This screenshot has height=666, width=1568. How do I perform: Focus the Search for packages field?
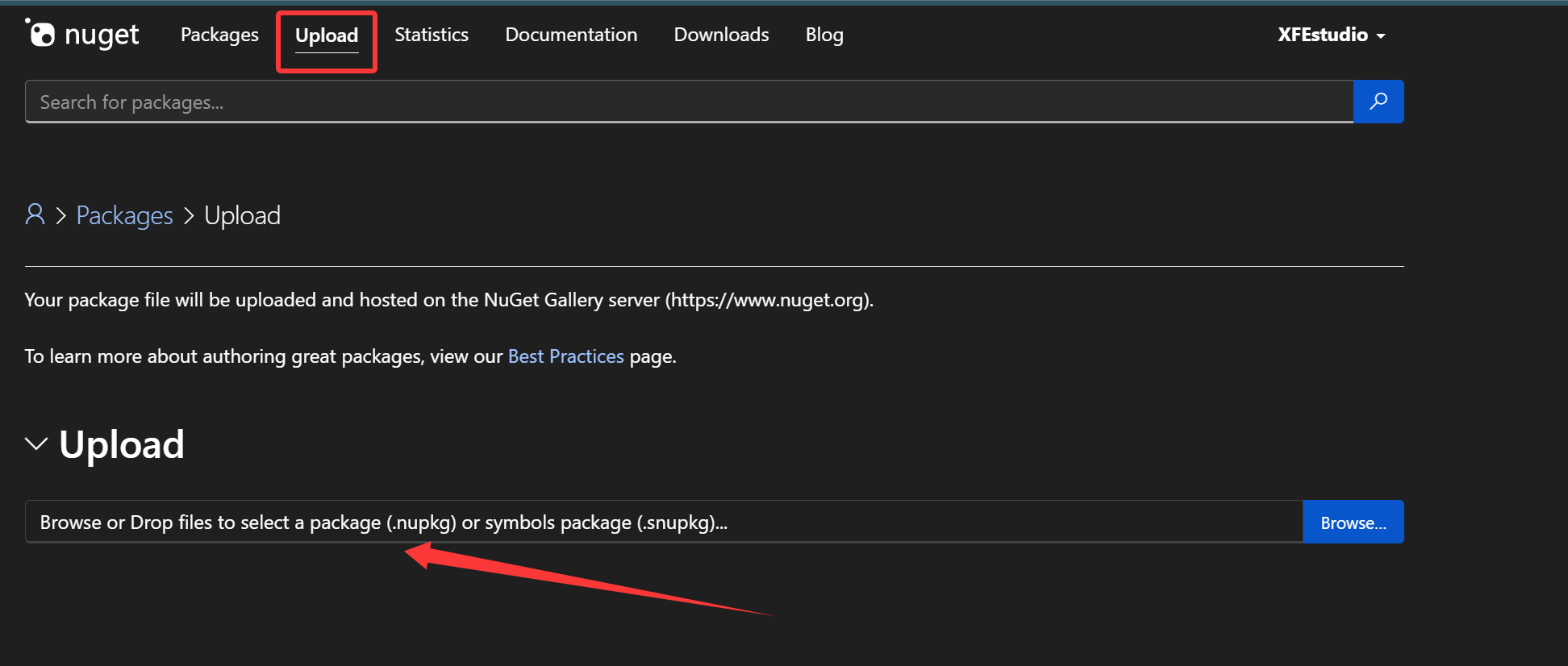pos(689,102)
